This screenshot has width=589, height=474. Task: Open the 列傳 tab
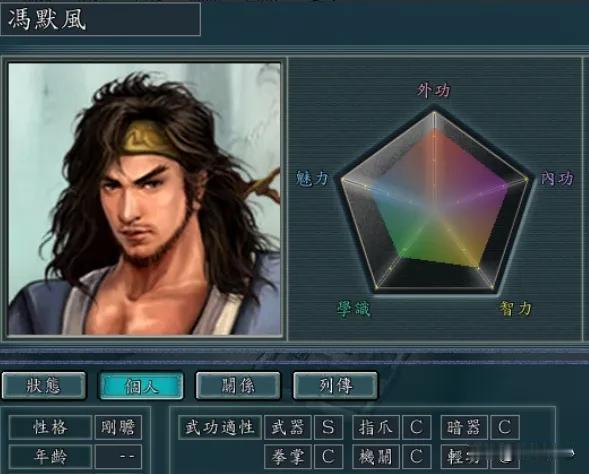pyautogui.click(x=335, y=386)
